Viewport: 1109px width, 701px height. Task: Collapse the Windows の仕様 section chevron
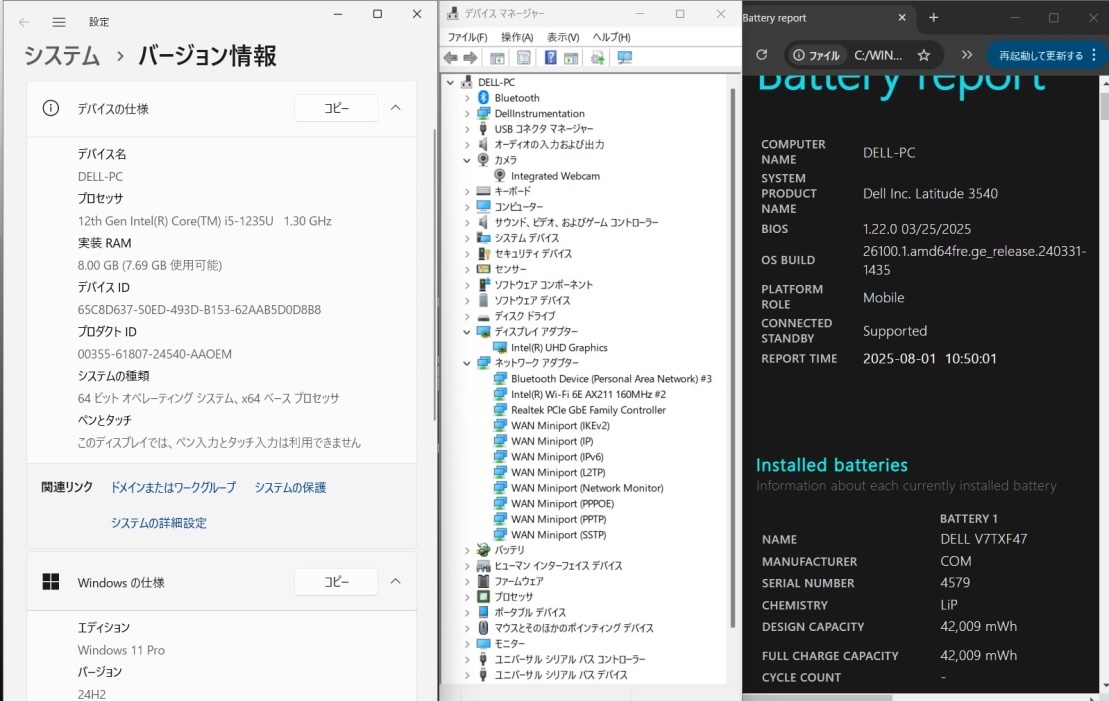tap(395, 582)
